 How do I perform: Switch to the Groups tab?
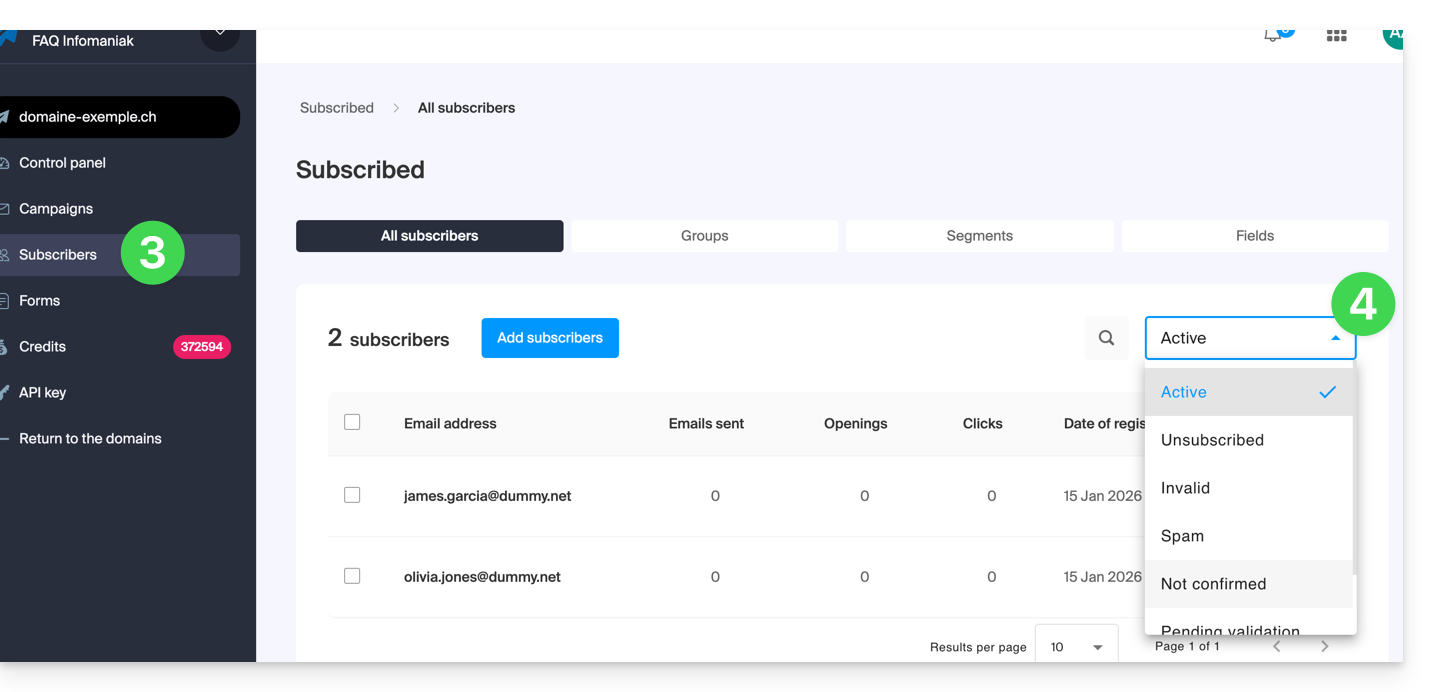[704, 236]
